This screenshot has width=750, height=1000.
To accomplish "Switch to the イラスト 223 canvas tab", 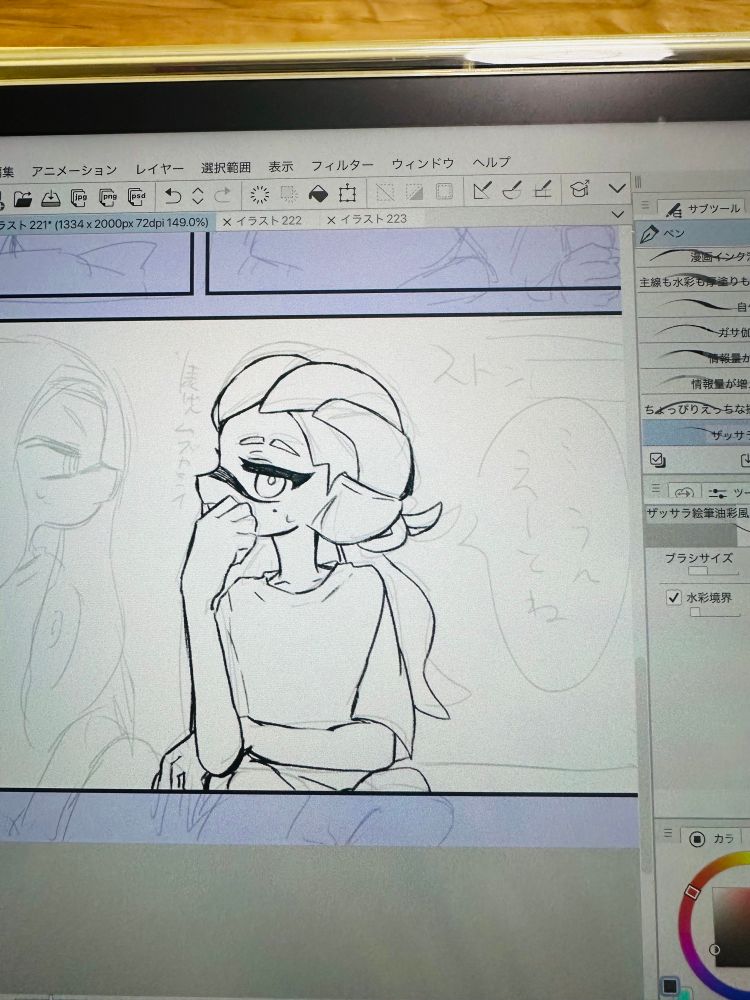I will coord(373,219).
